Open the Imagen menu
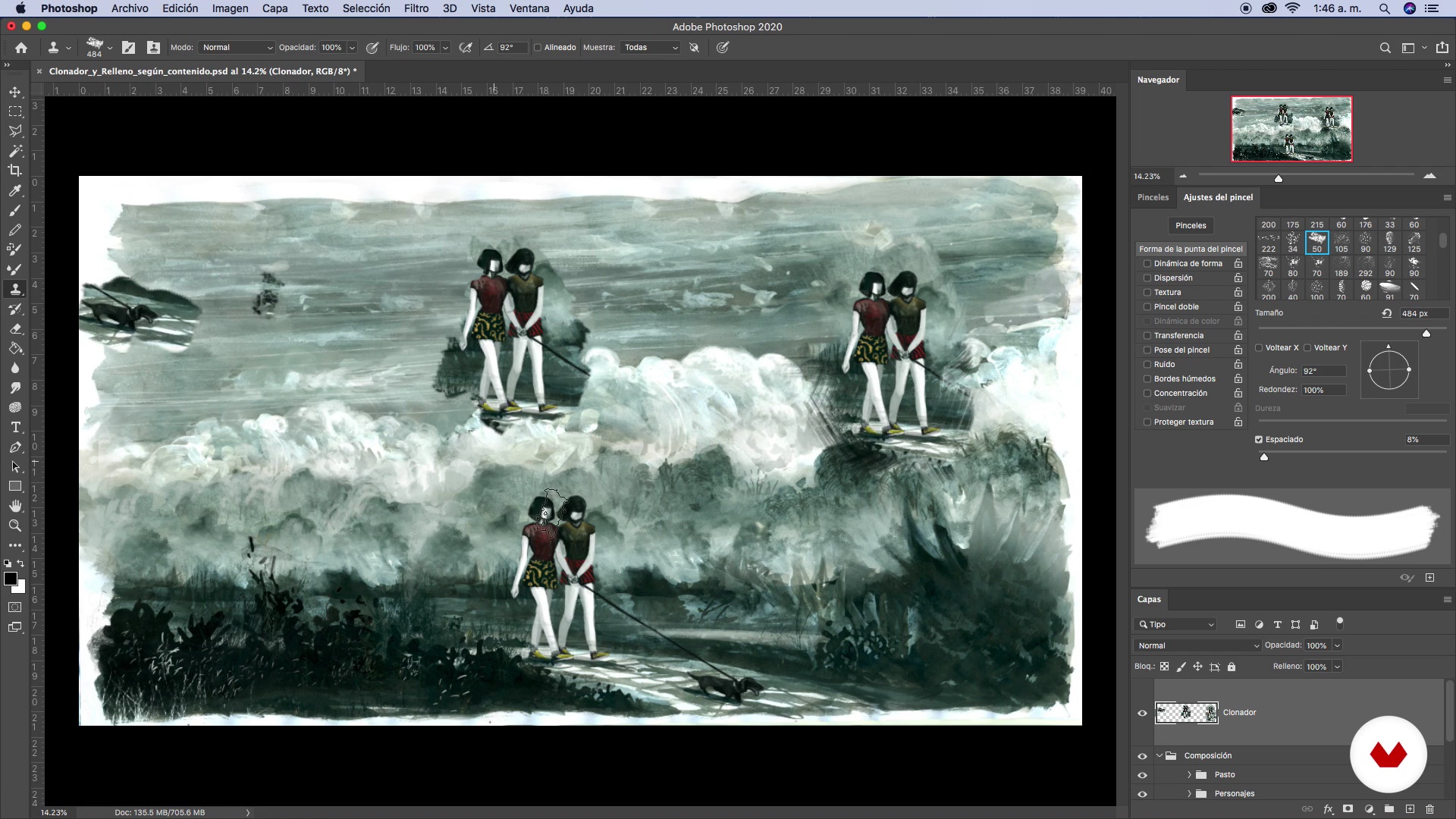This screenshot has width=1456, height=819. point(230,8)
